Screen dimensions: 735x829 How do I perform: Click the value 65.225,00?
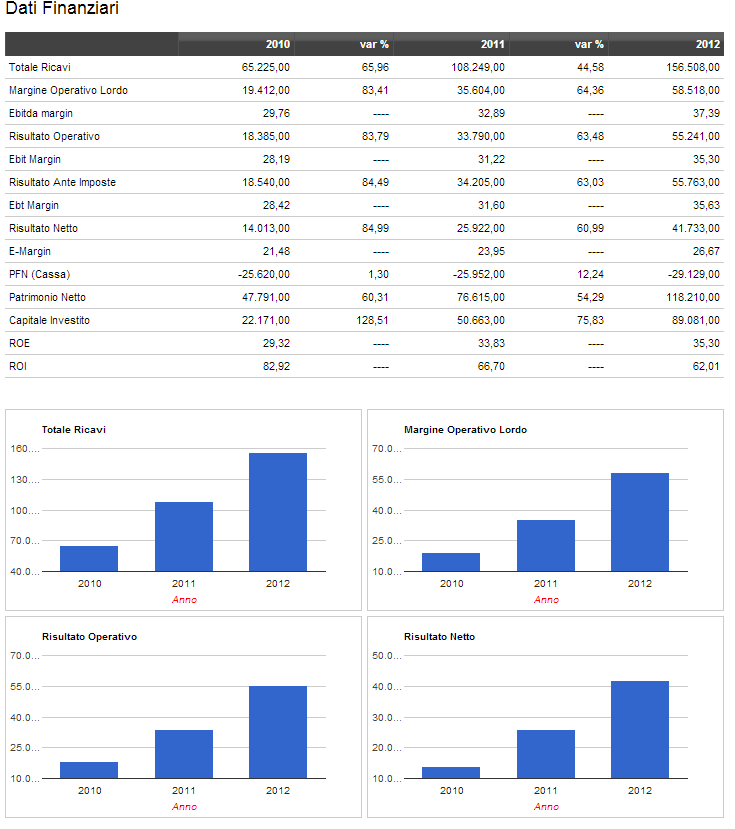tap(266, 67)
